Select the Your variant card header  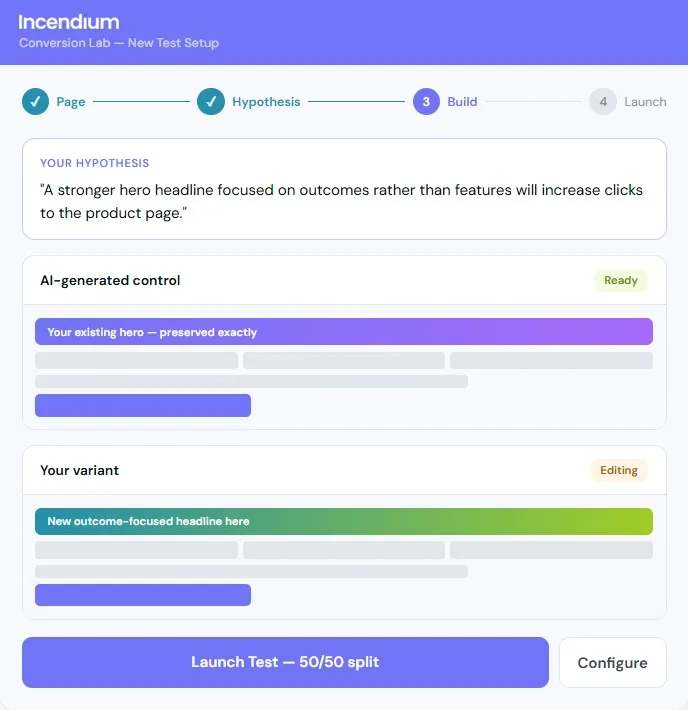(x=344, y=470)
